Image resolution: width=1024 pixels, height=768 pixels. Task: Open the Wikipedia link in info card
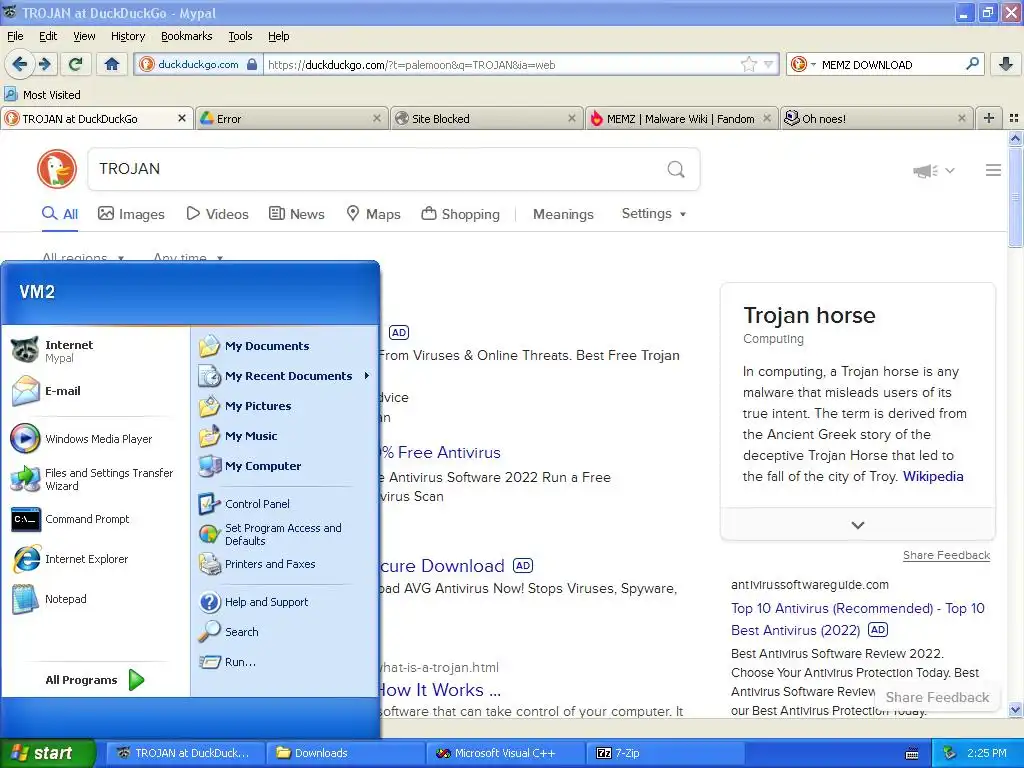coord(933,477)
